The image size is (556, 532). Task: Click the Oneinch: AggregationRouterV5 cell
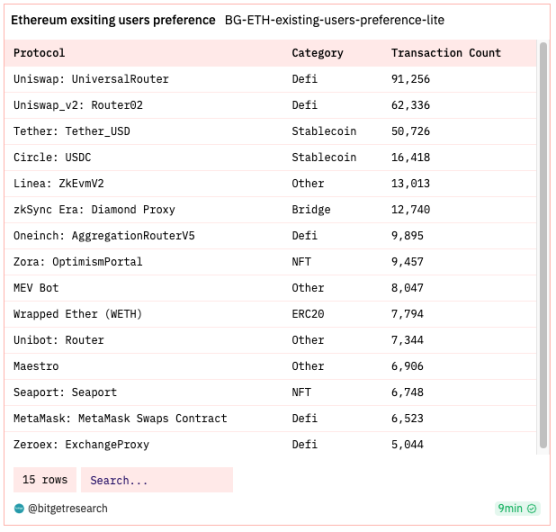104,236
